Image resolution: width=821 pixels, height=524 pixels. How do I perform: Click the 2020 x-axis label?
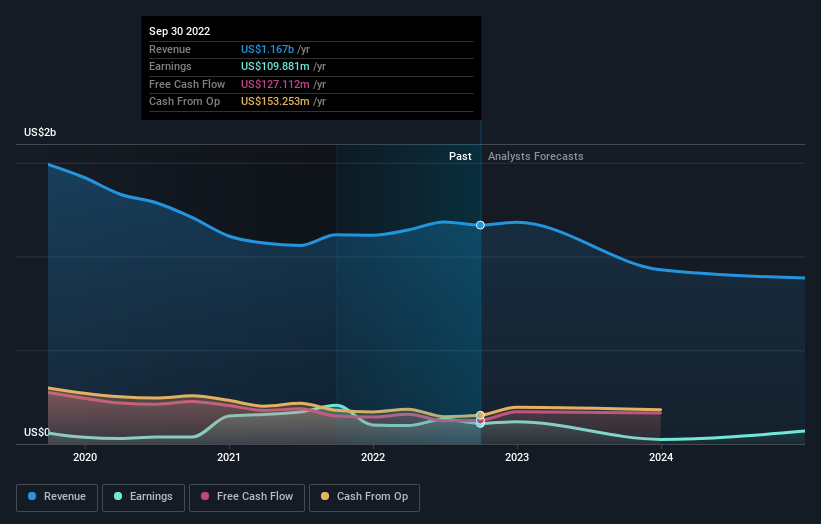[85, 458]
